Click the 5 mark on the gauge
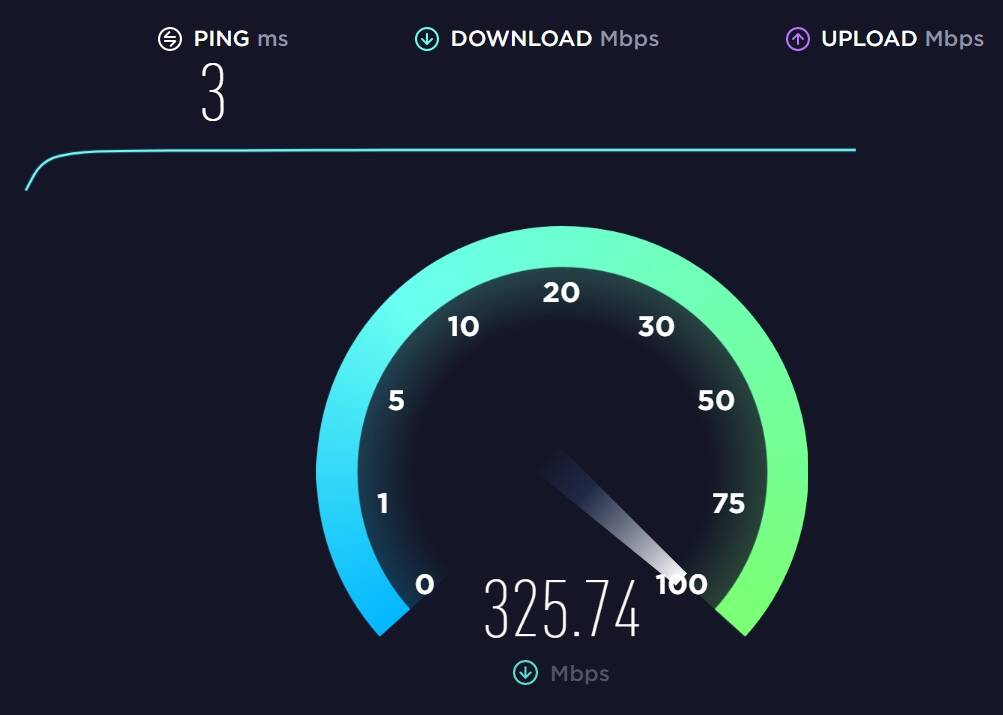The width and height of the screenshot is (1003, 715). [397, 400]
